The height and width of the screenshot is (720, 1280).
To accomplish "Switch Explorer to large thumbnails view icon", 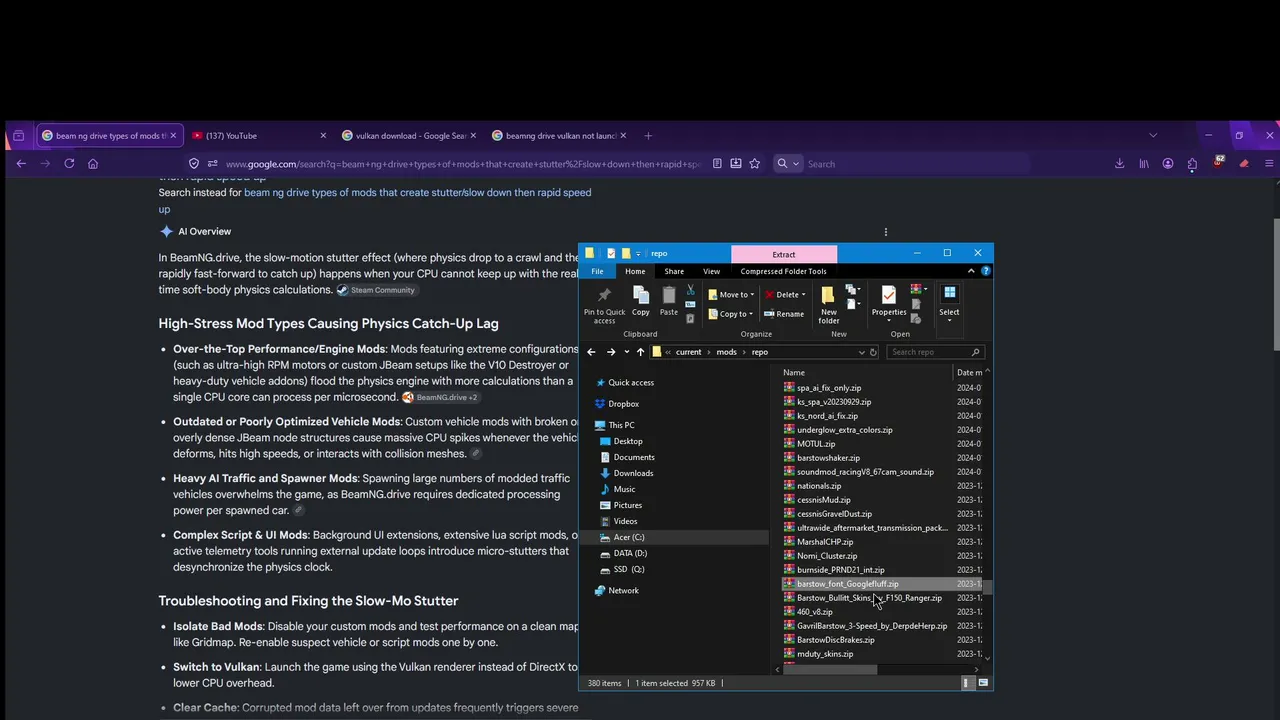I will [x=984, y=683].
